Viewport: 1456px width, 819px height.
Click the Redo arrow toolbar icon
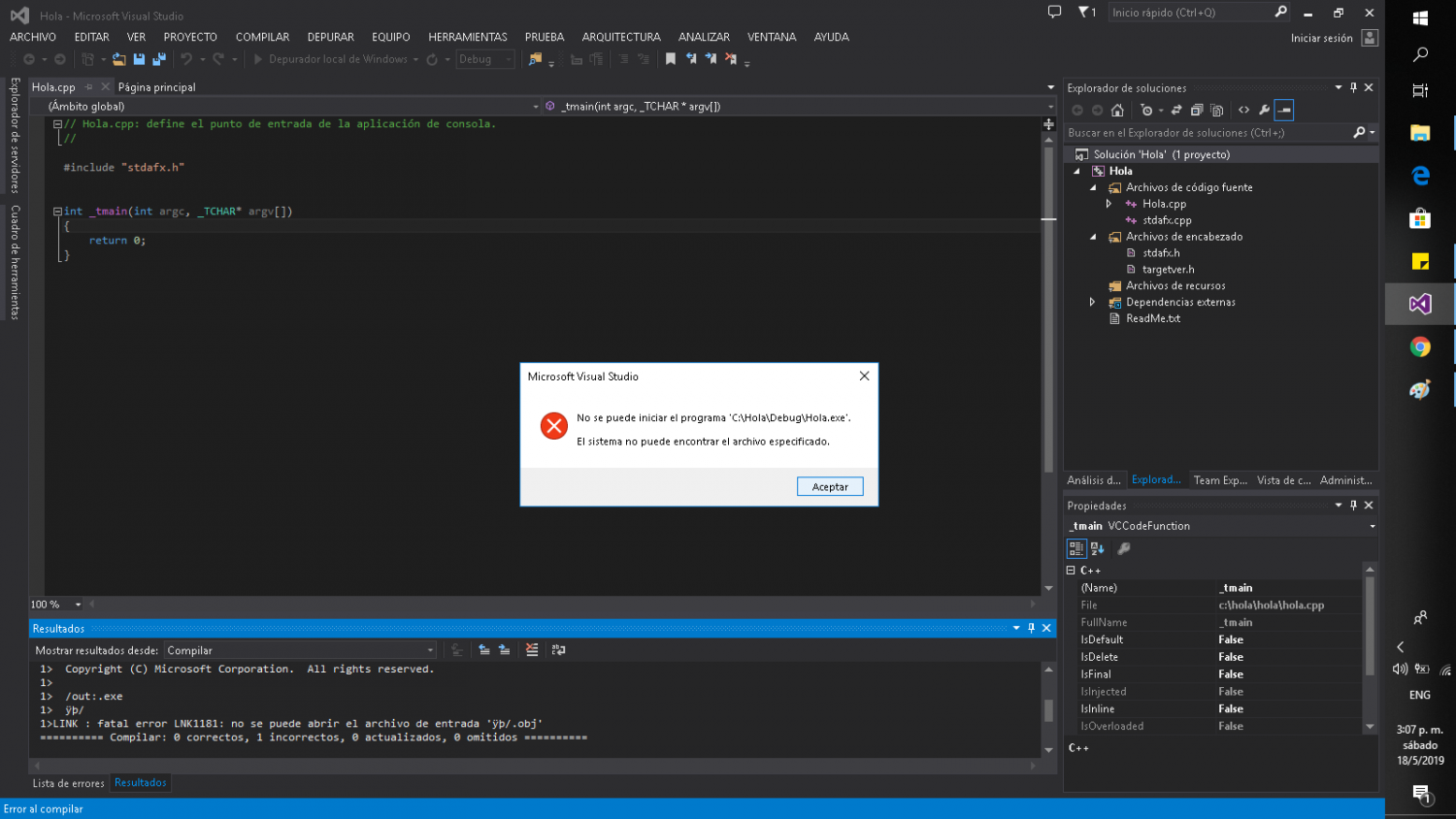pyautogui.click(x=218, y=59)
